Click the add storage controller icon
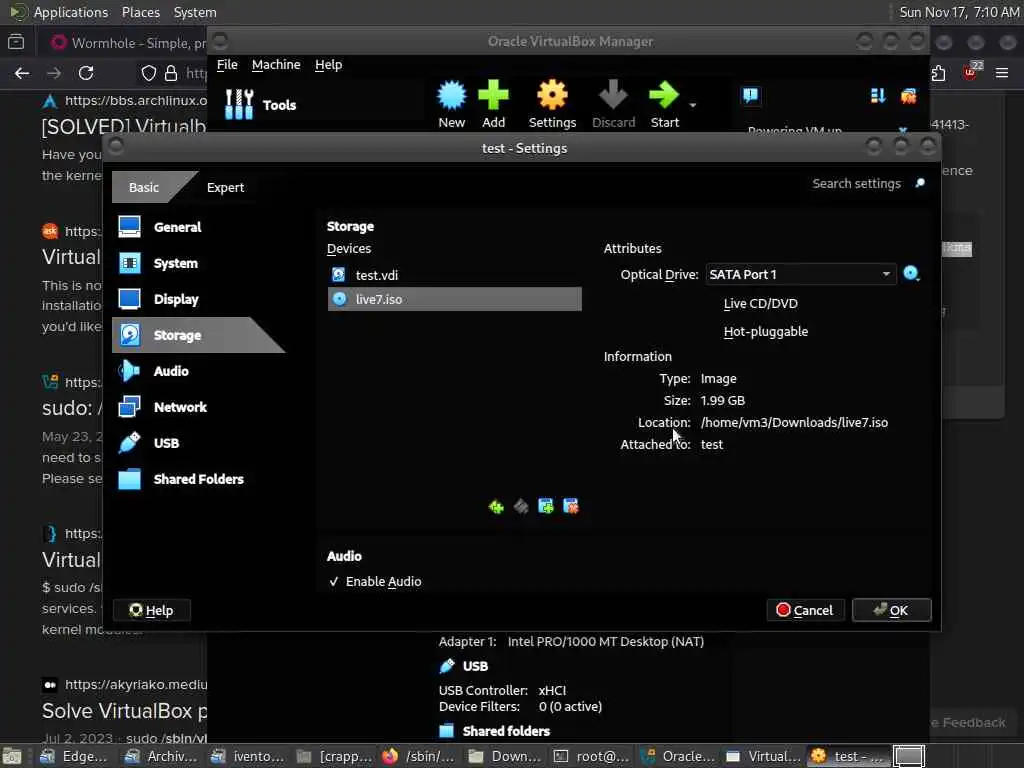Viewport: 1024px width, 768px height. (496, 507)
